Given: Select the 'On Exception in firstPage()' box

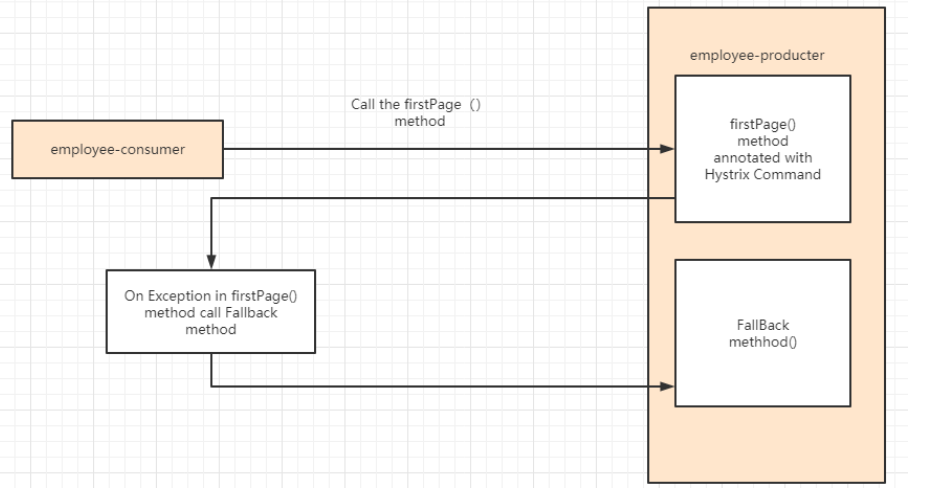Looking at the screenshot, I should (x=210, y=312).
